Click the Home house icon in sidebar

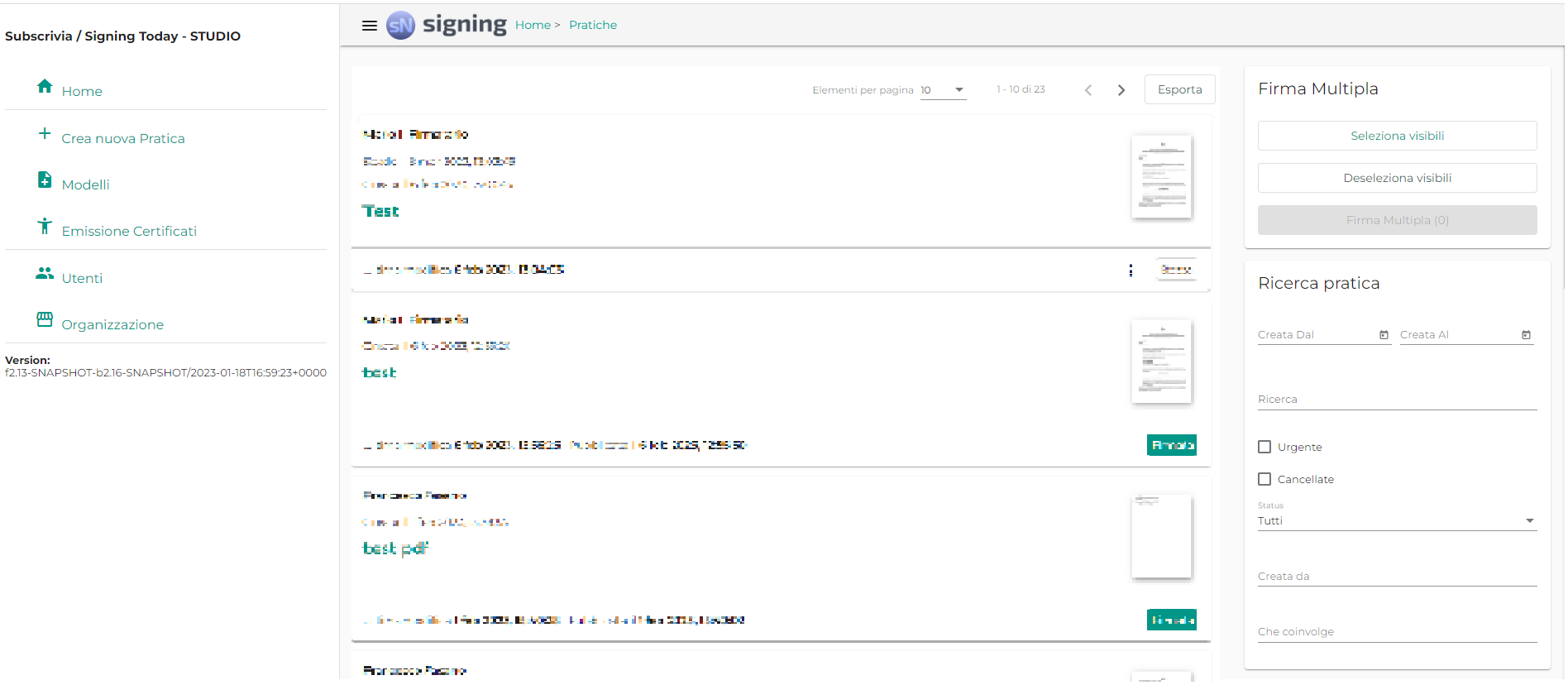pyautogui.click(x=45, y=87)
